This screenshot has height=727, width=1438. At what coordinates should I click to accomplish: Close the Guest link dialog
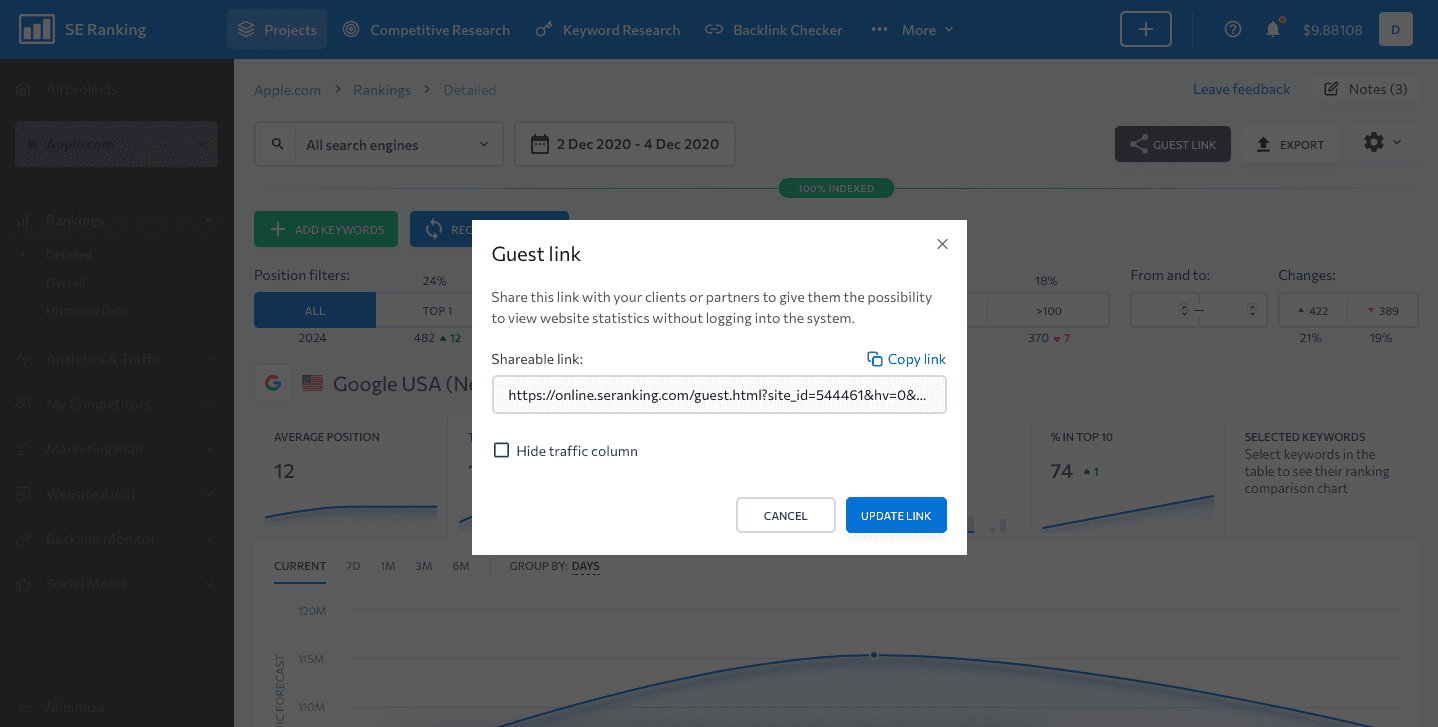tap(942, 244)
